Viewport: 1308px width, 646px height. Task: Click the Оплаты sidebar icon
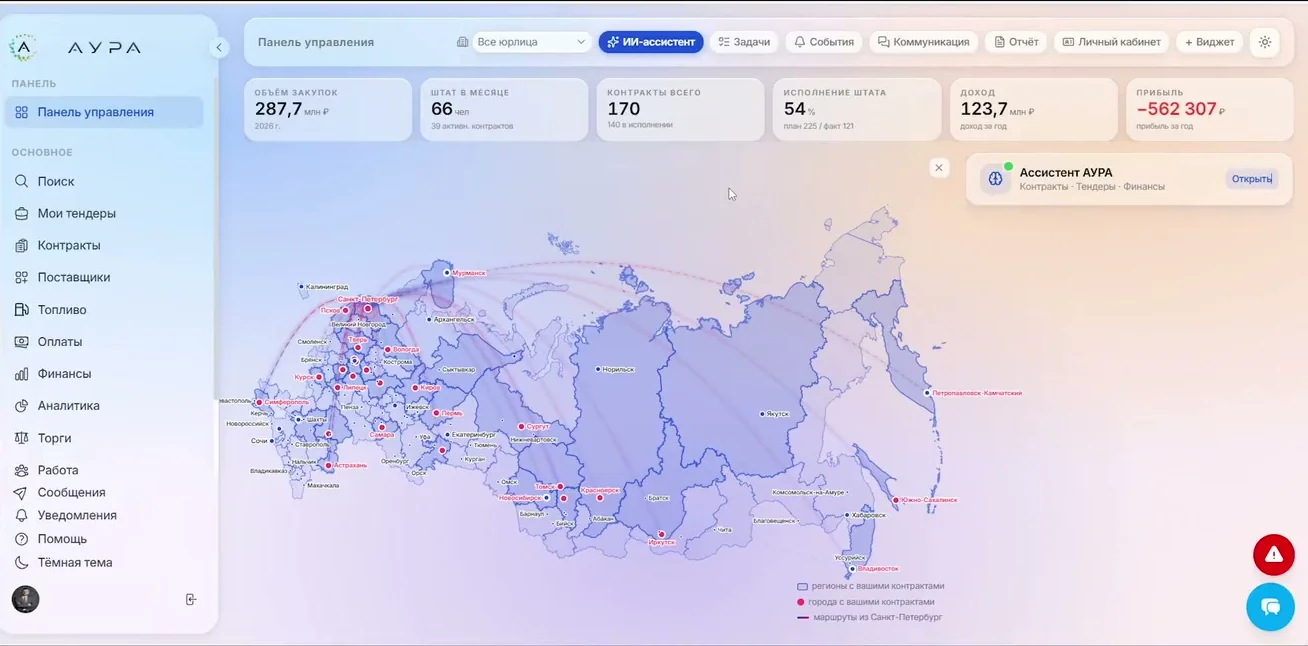click(x=21, y=341)
